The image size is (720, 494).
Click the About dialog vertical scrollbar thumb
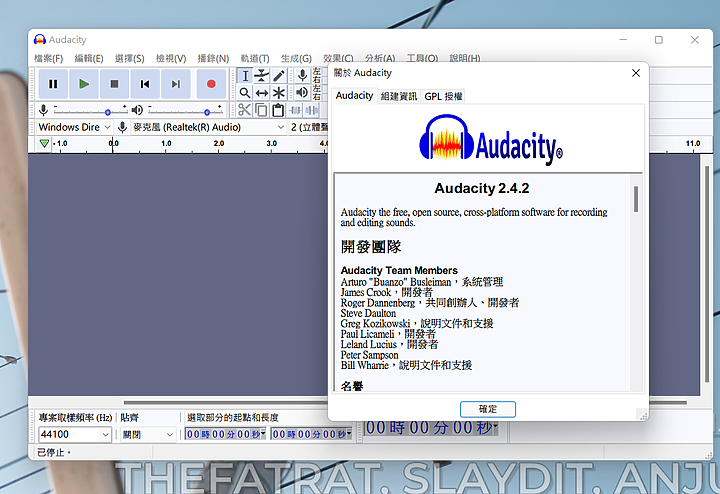(636, 199)
